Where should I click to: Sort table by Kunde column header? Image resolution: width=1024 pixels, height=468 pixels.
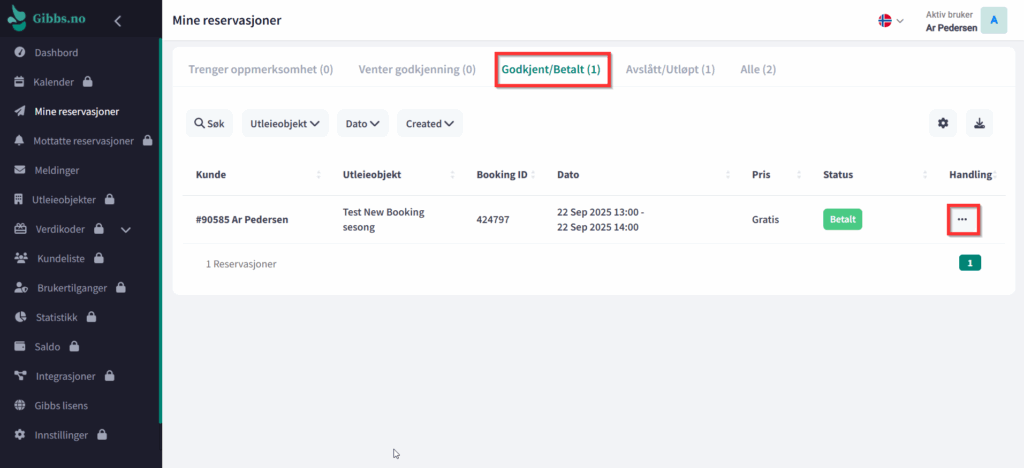(x=211, y=174)
